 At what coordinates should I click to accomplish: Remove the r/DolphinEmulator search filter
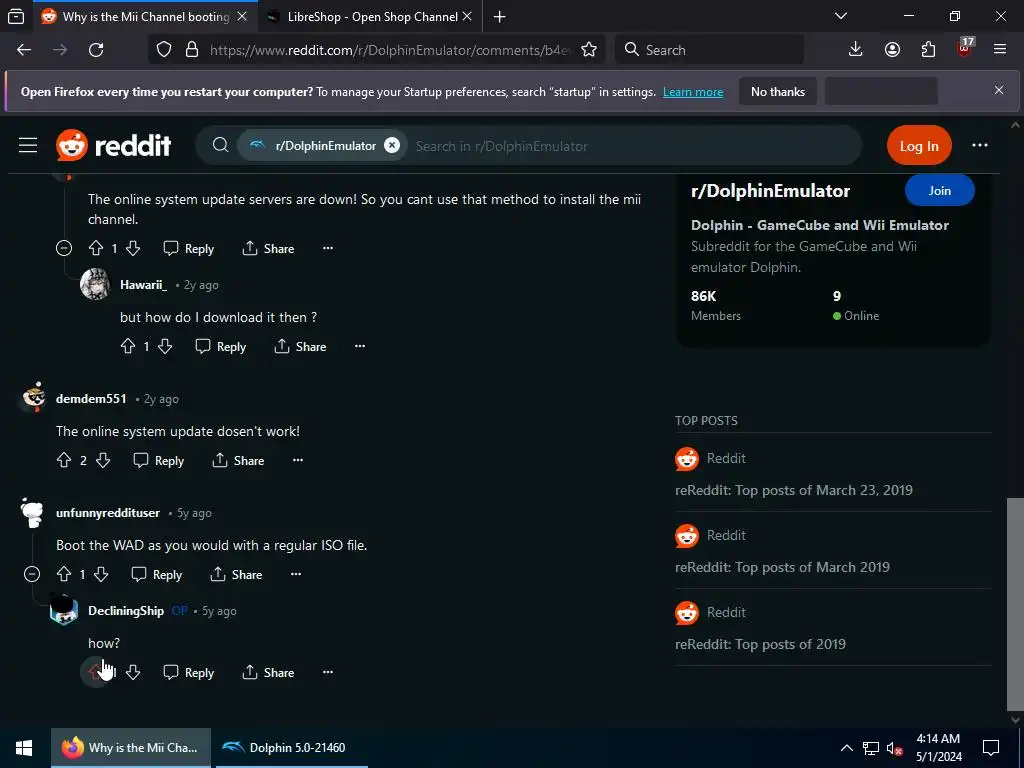pos(391,145)
